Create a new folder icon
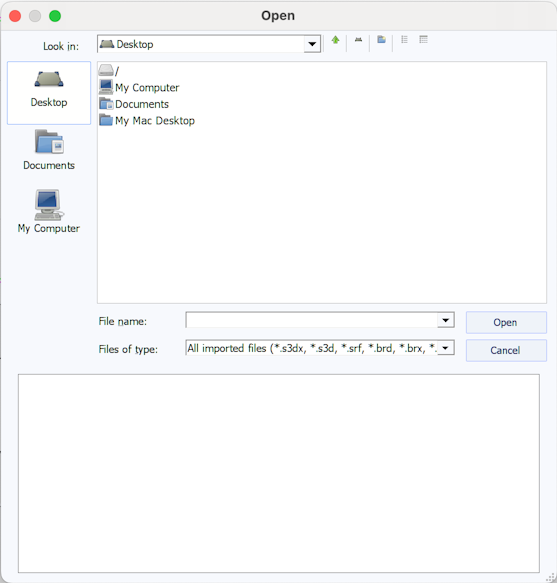Image resolution: width=557 pixels, height=583 pixels. (x=381, y=39)
